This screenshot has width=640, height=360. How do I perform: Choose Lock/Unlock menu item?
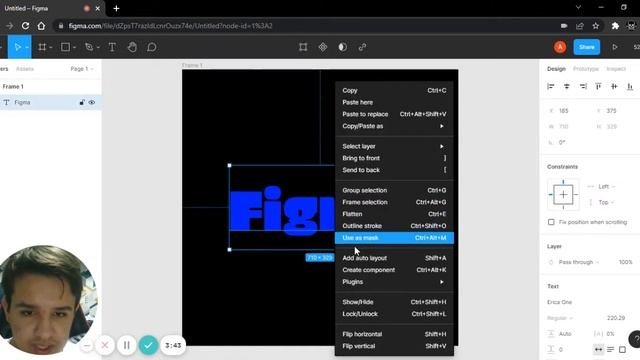coord(394,314)
